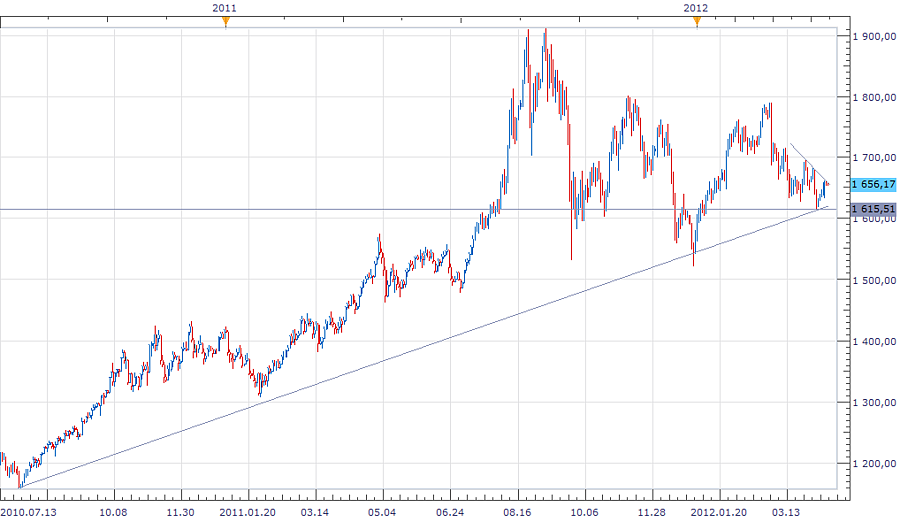This screenshot has width=900, height=522.
Task: Click the 1 400,00 price axis label
Action: (873, 342)
